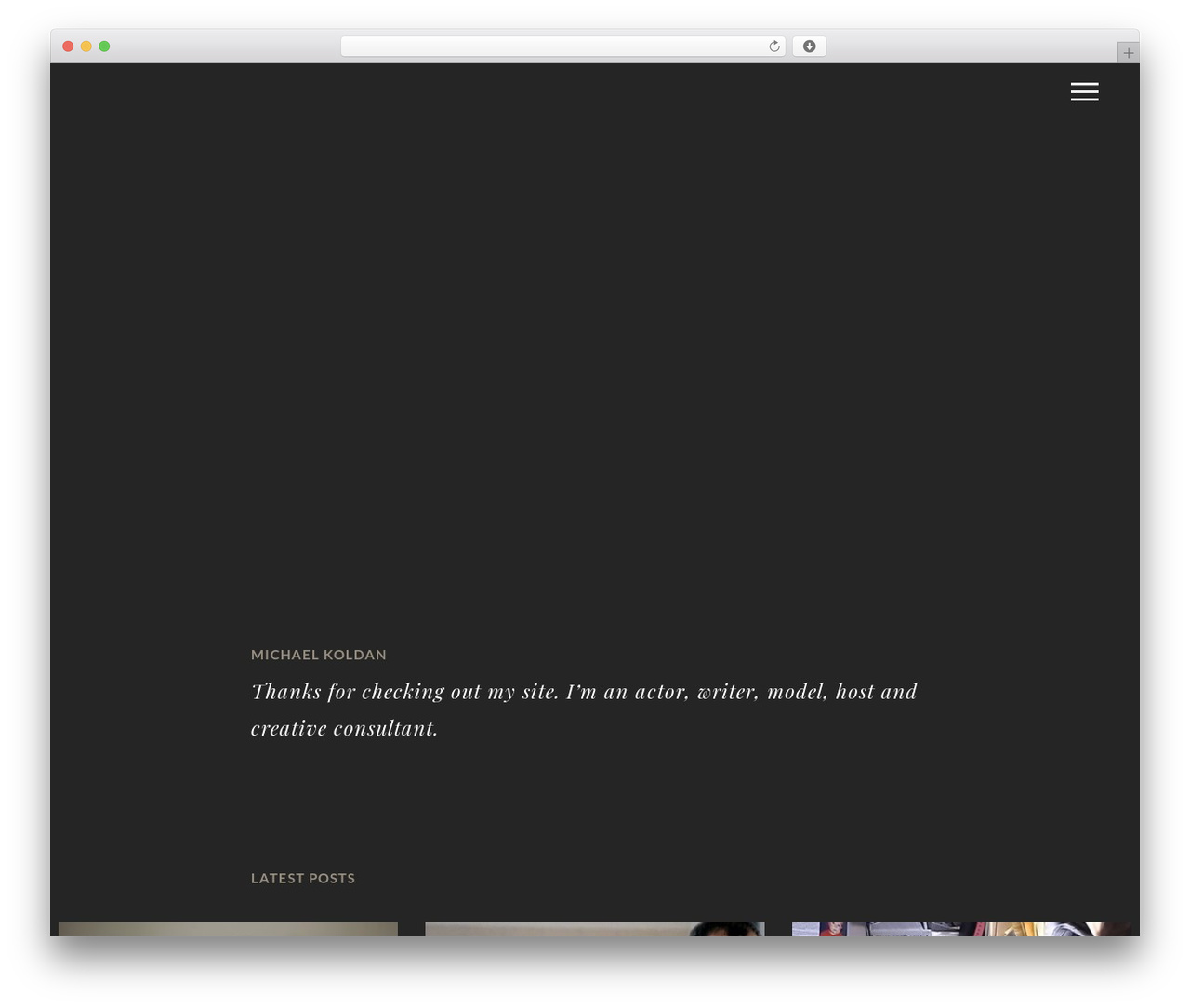Minimize the window with yellow button
1190x1008 pixels.
(86, 46)
